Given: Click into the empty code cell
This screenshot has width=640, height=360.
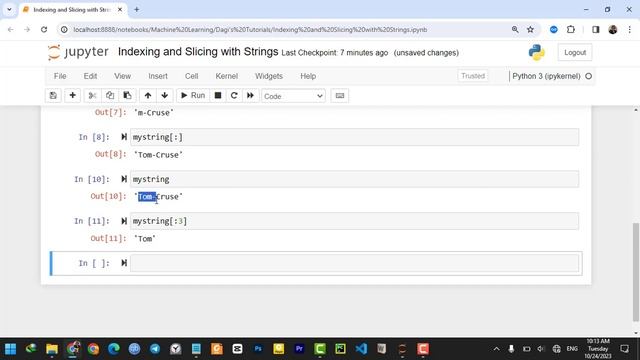Looking at the screenshot, I should pyautogui.click(x=354, y=263).
